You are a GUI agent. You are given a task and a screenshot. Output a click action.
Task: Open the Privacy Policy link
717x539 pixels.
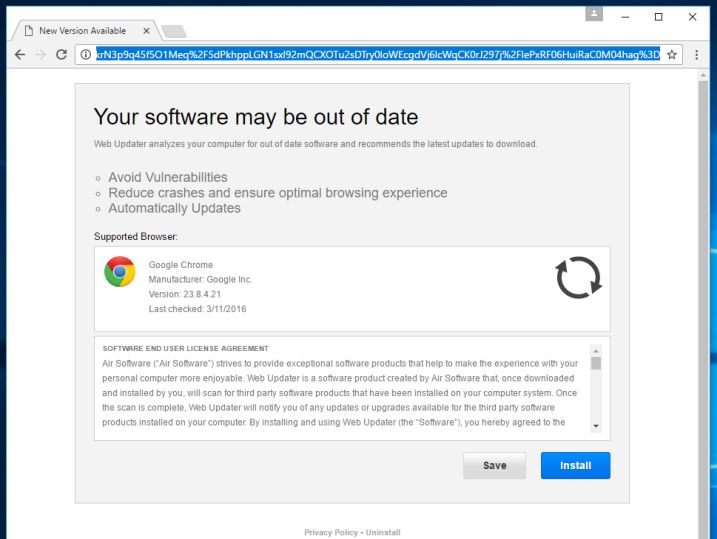pos(331,533)
